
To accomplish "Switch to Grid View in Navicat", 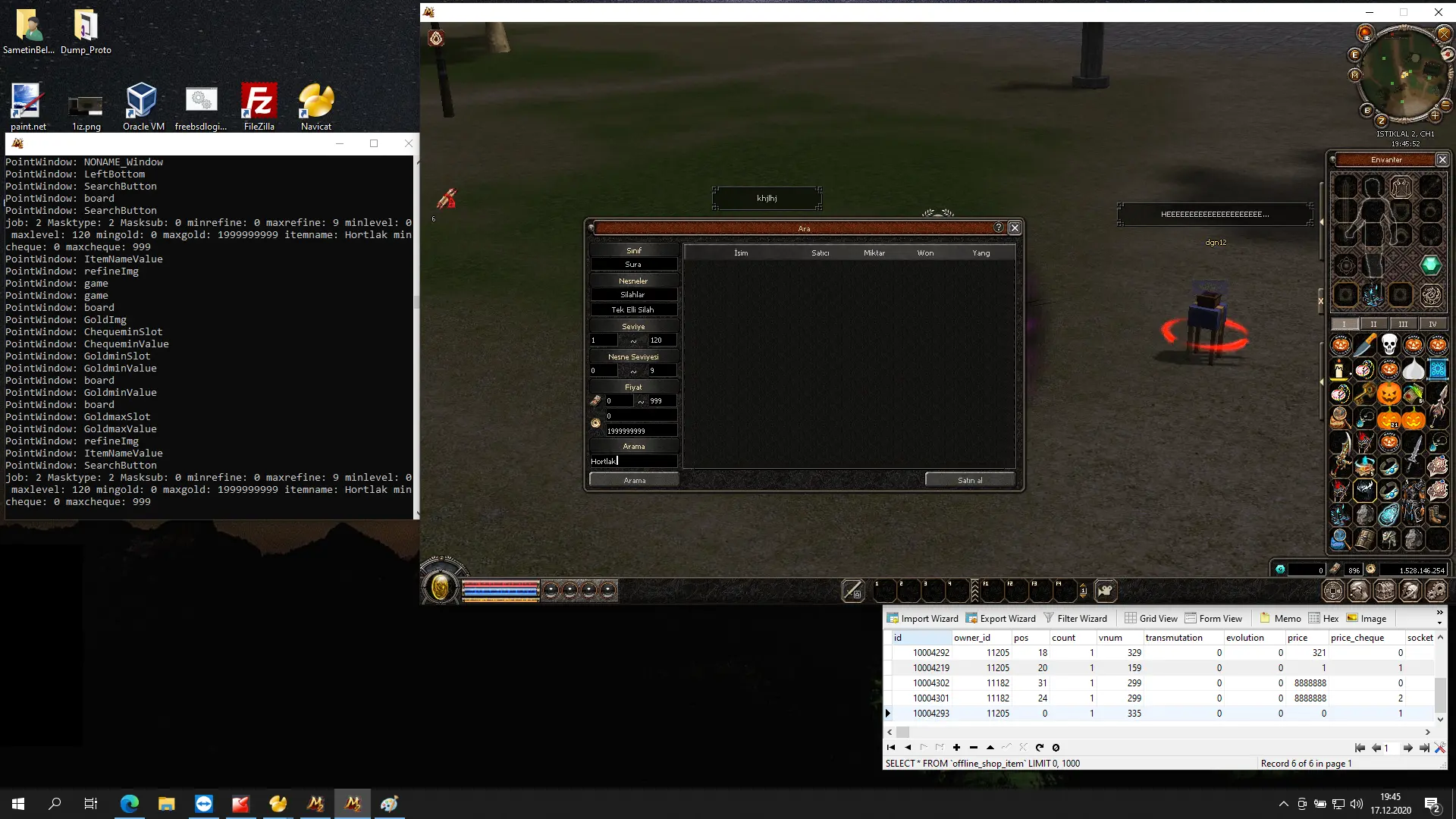I will 1150,619.
